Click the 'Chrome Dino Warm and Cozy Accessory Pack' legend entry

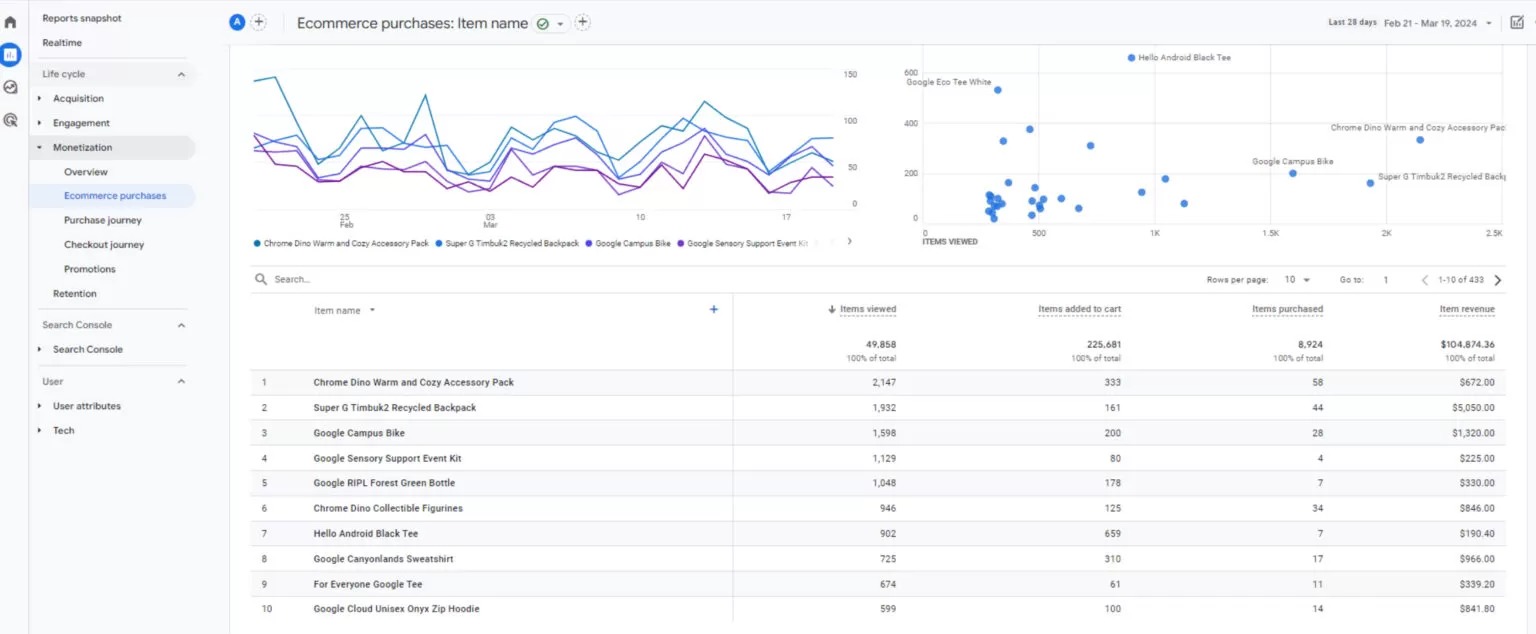tap(341, 243)
